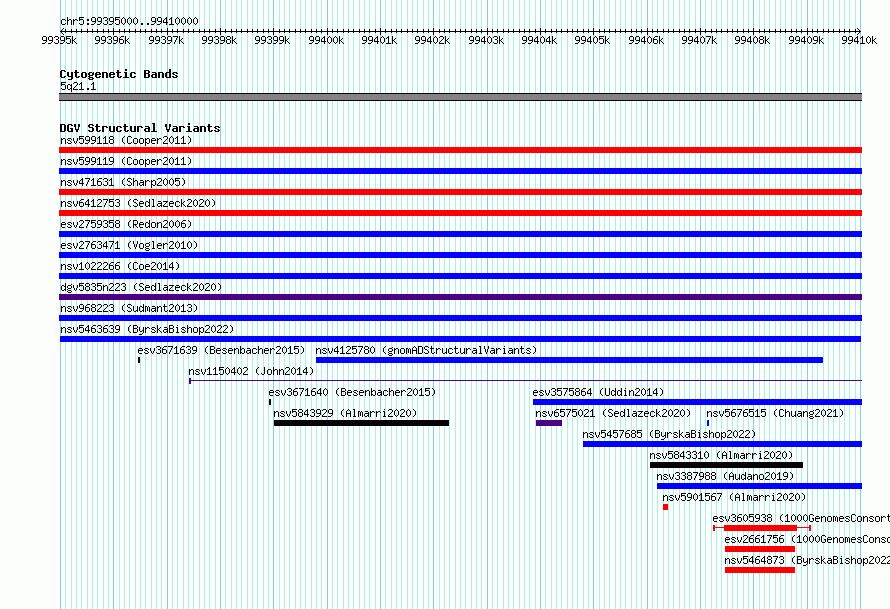Select the Cytogenetic Bands track title
Screen dimensions: 890x609
click(x=119, y=74)
